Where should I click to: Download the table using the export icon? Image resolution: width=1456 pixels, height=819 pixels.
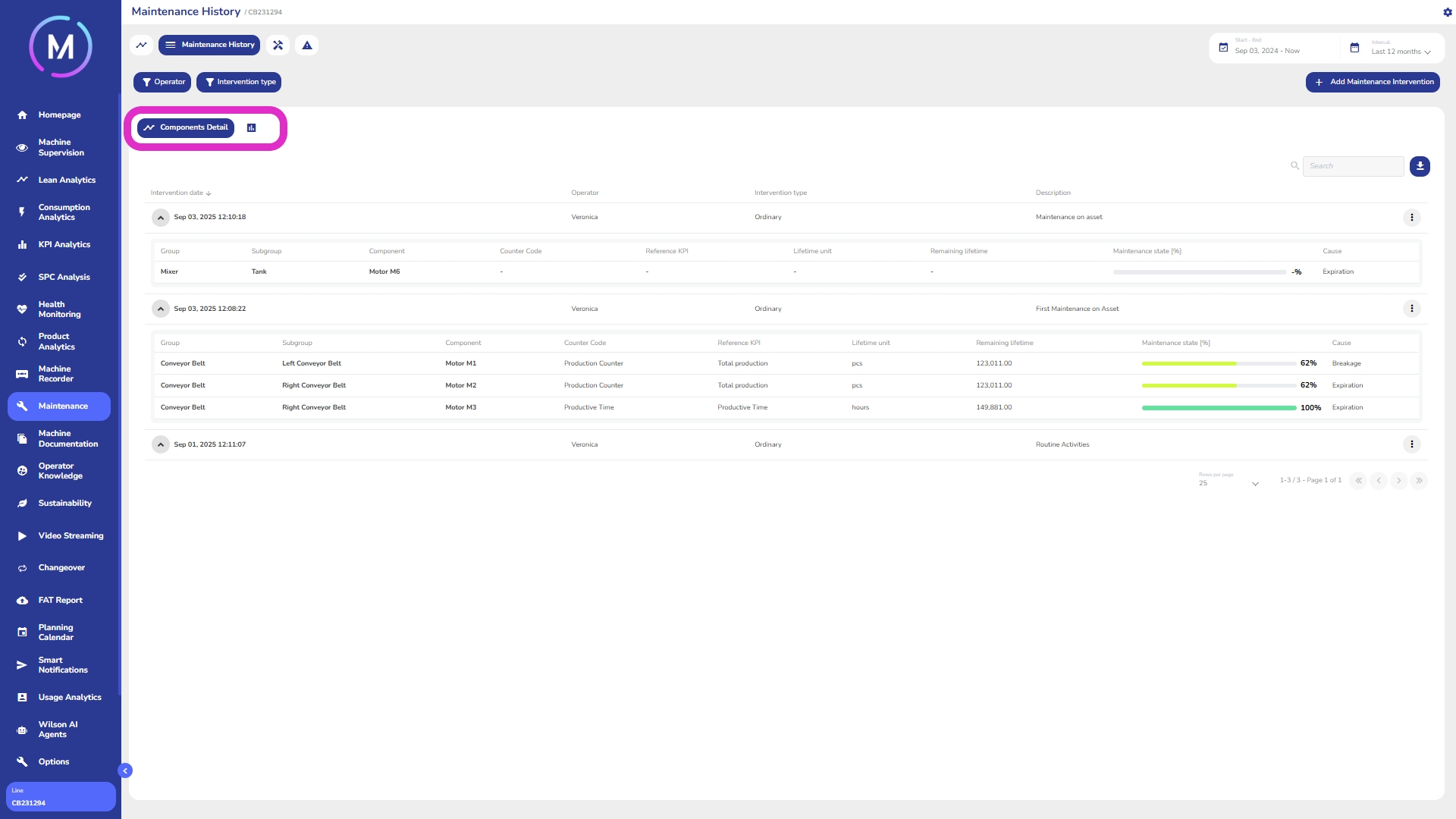[x=1420, y=166]
